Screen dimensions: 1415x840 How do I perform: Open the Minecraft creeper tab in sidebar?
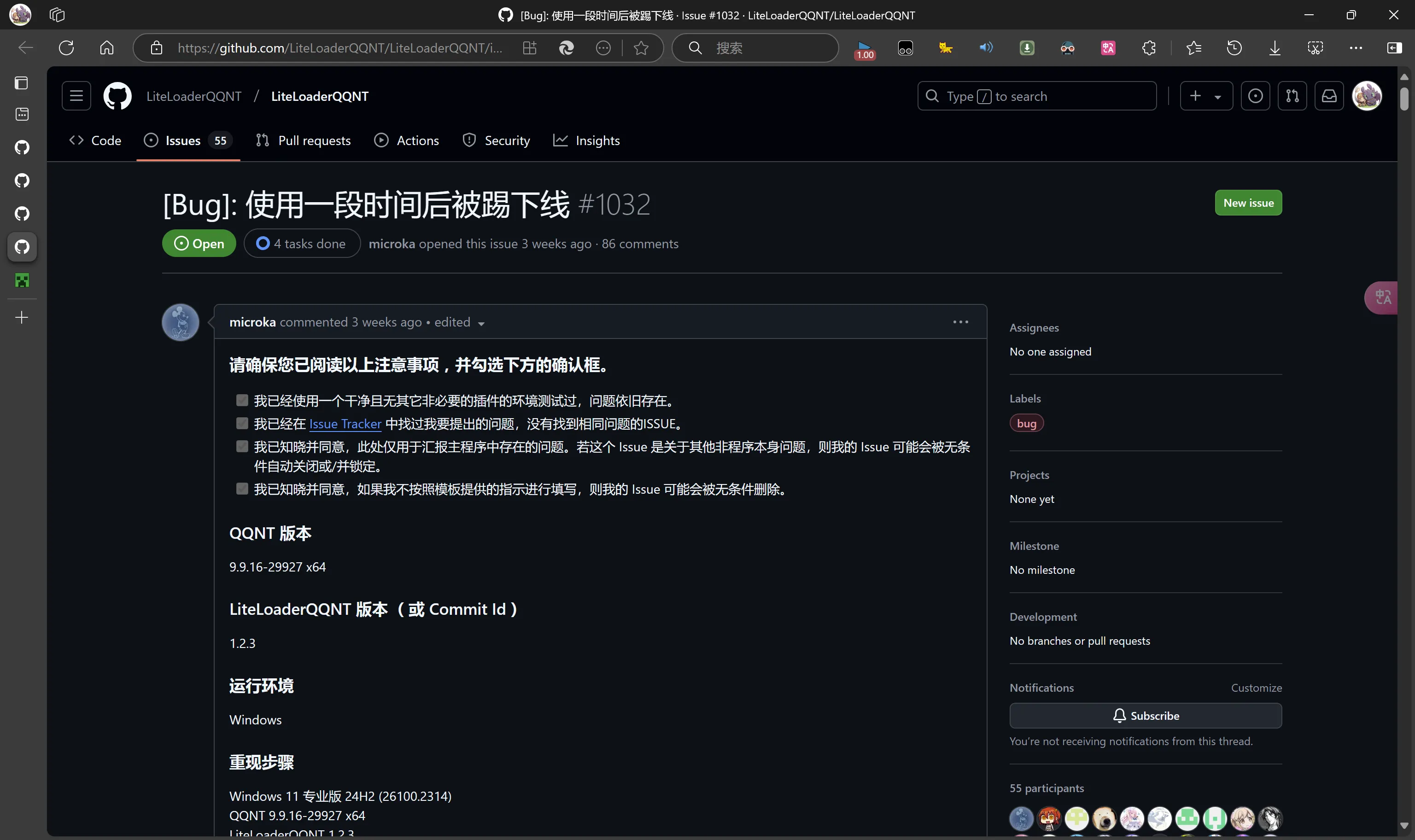22,280
